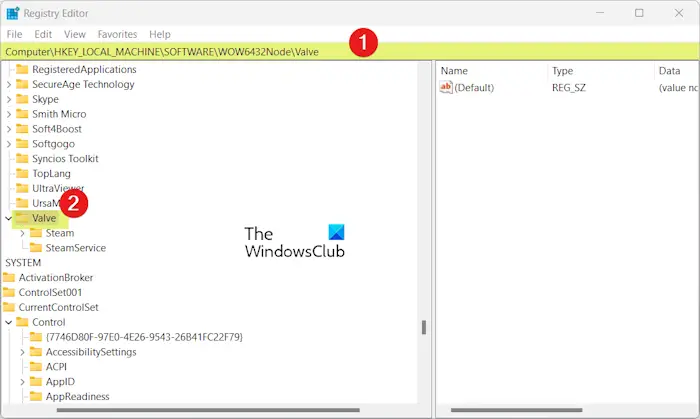This screenshot has width=700, height=419.
Task: Close the Registry Editor window
Action: 679,13
